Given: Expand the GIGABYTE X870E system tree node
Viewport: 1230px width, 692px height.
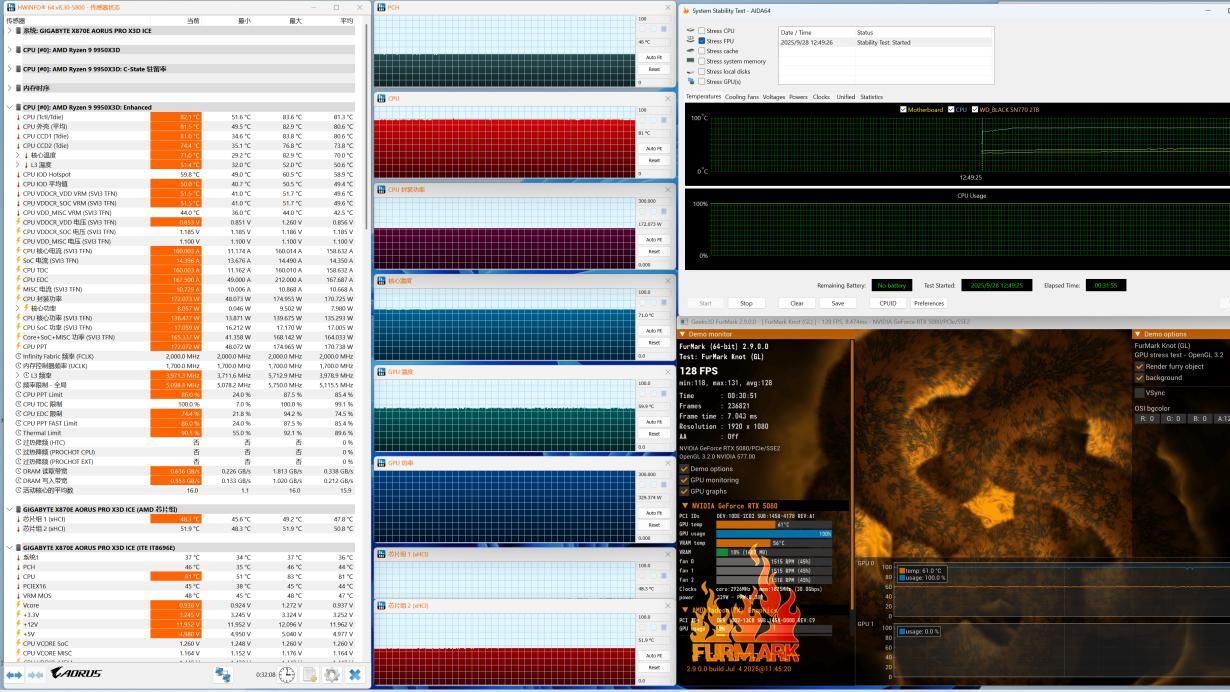Looking at the screenshot, I should point(10,31).
